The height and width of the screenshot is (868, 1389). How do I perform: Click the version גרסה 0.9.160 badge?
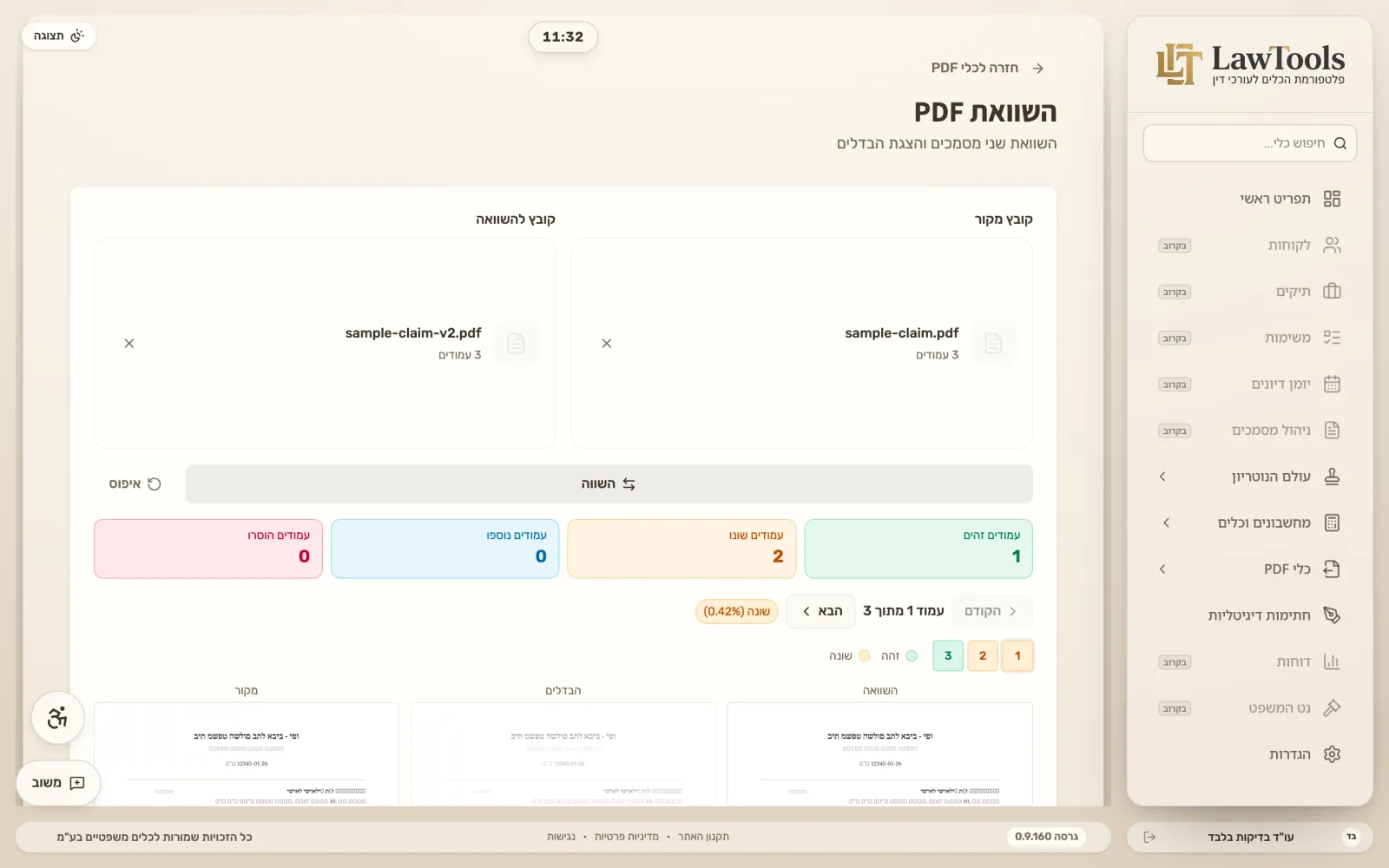[1046, 837]
